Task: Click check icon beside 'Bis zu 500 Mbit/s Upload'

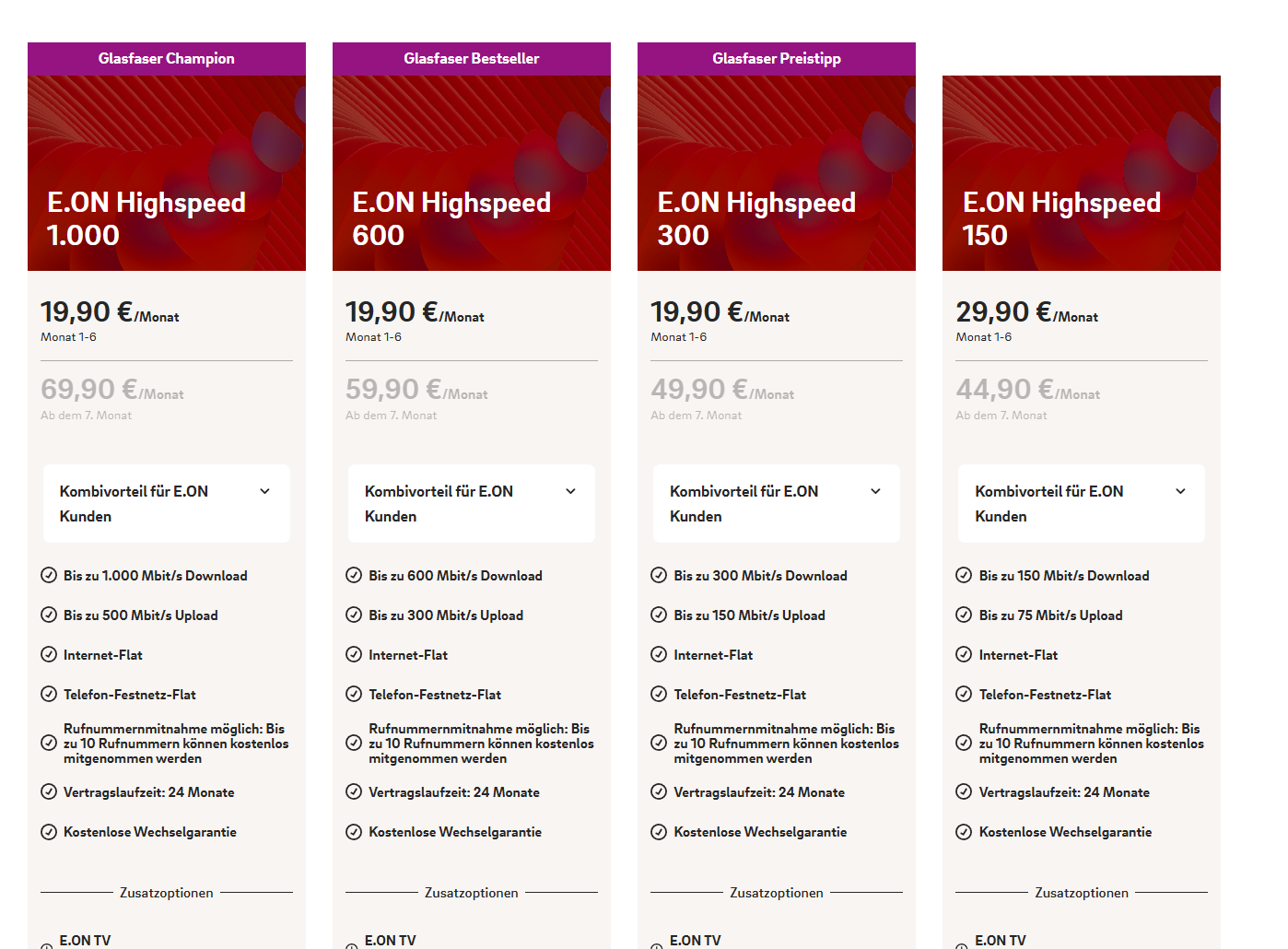Action: 49,615
